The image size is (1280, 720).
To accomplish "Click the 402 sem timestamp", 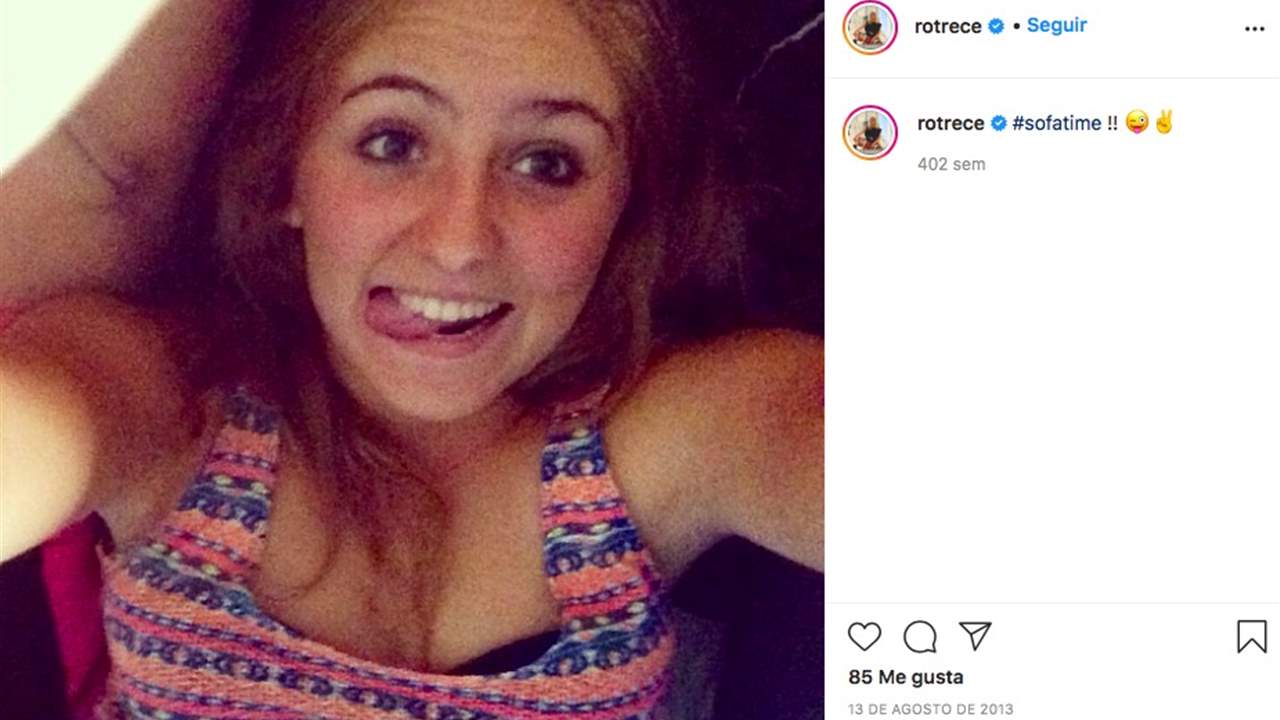I will click(951, 164).
